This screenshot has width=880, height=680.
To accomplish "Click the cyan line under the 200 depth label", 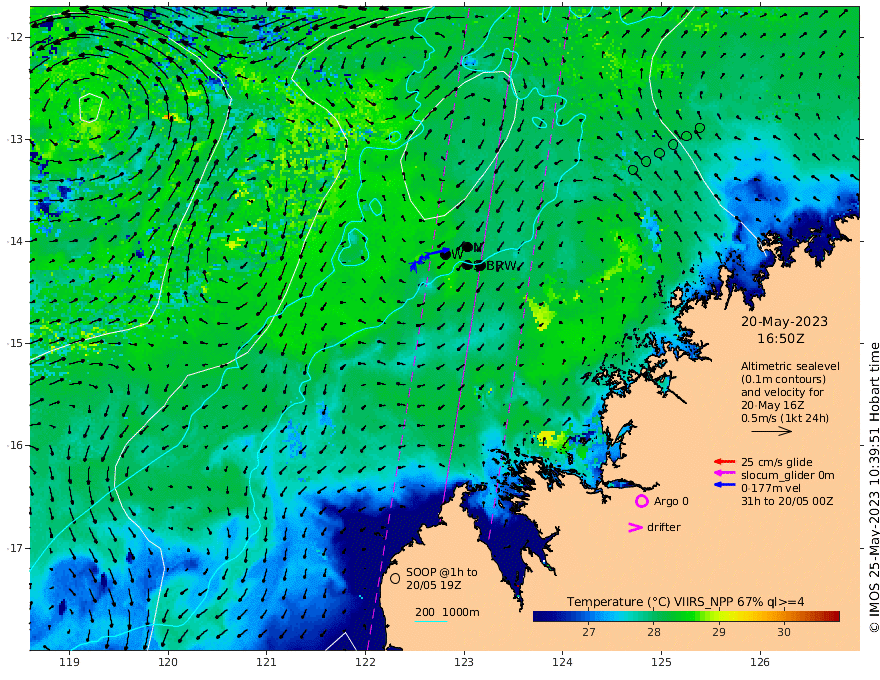I will [x=430, y=622].
